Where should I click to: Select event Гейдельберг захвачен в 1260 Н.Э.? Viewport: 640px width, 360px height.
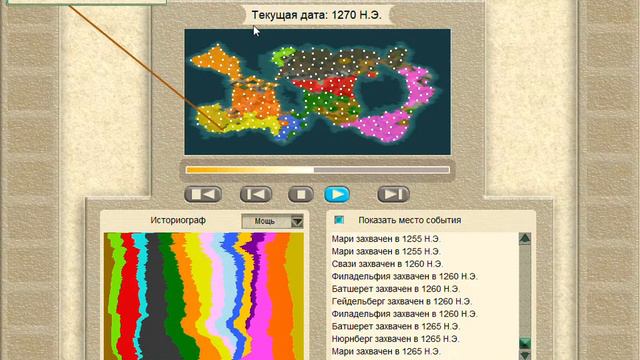[x=402, y=301]
